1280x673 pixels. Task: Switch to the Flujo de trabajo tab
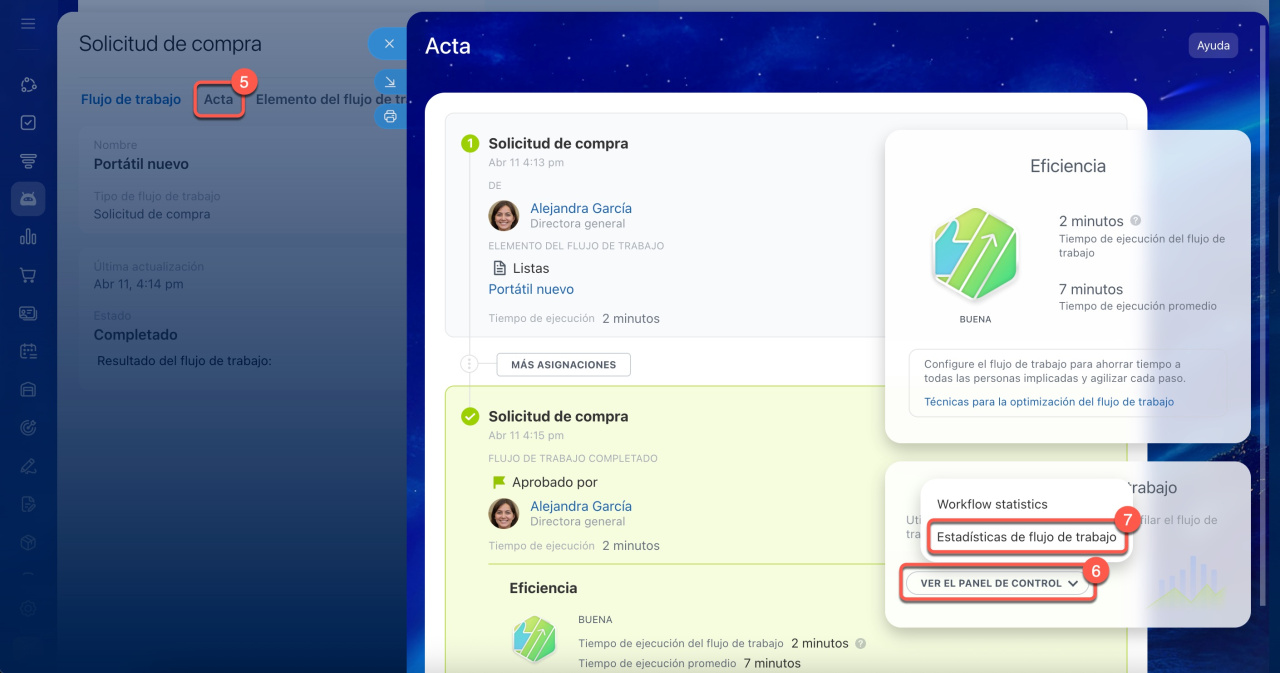(x=131, y=99)
